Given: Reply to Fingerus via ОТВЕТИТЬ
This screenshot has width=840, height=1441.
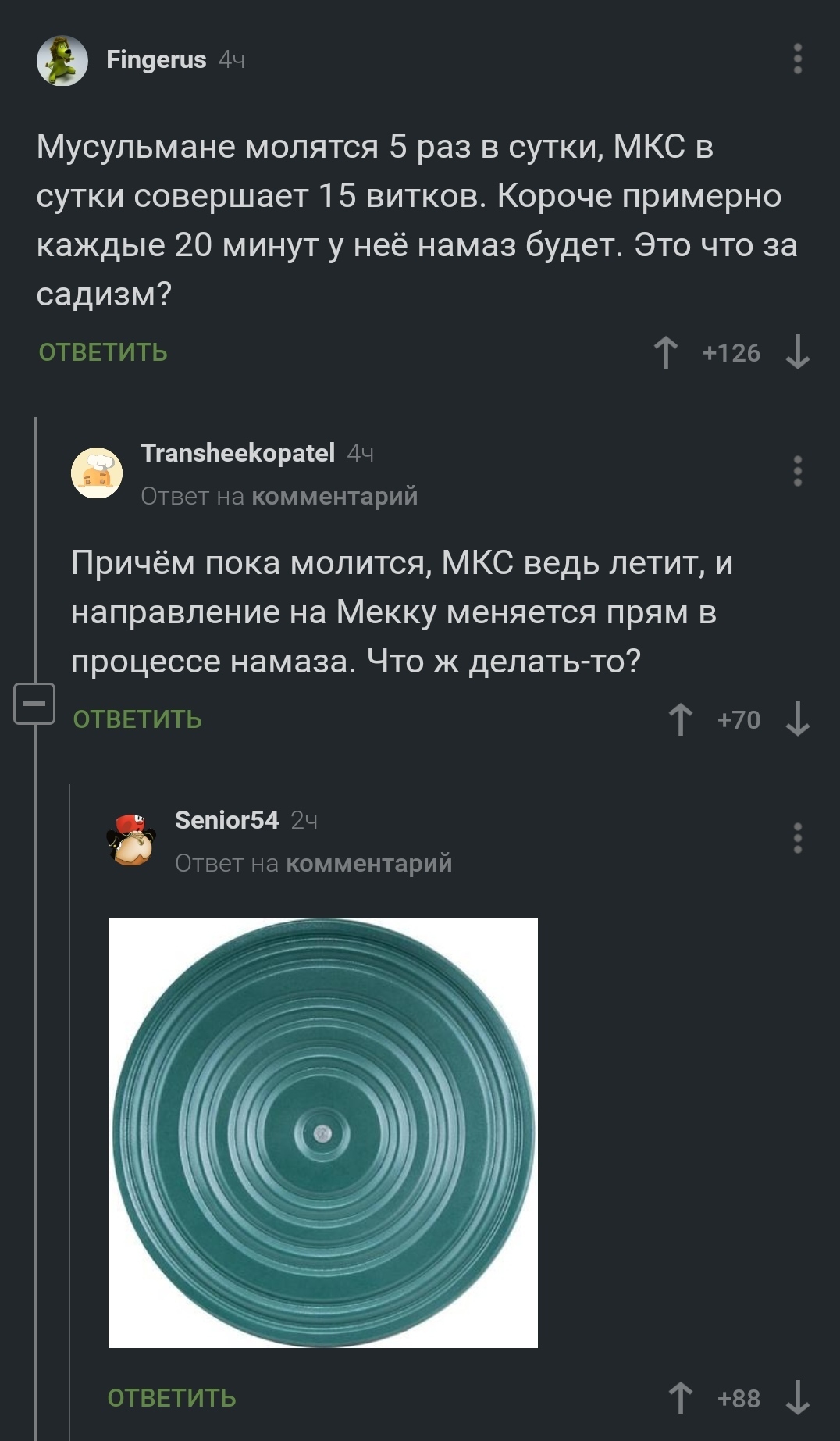Looking at the screenshot, I should (103, 352).
